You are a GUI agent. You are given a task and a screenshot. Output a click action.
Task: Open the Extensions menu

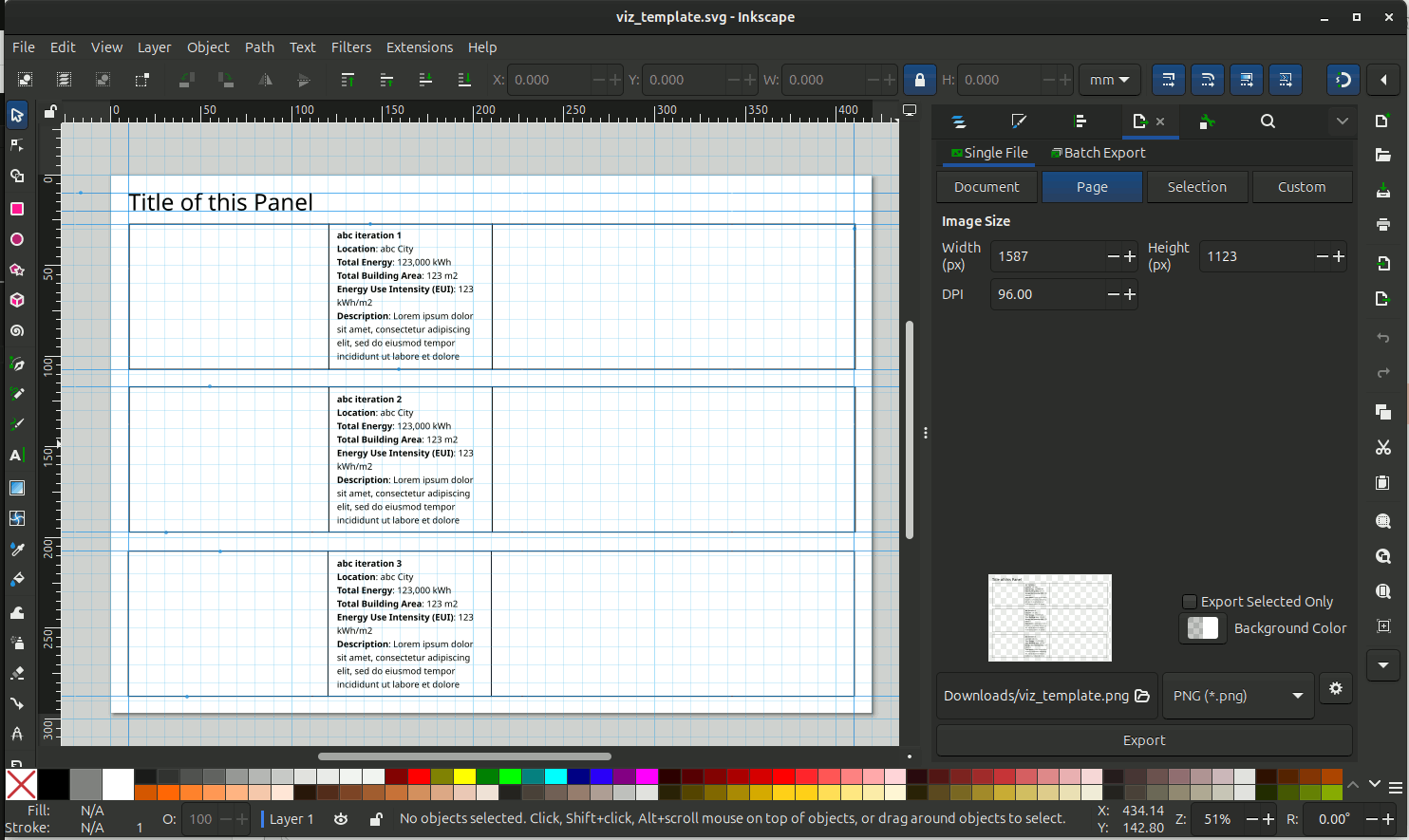coord(419,47)
